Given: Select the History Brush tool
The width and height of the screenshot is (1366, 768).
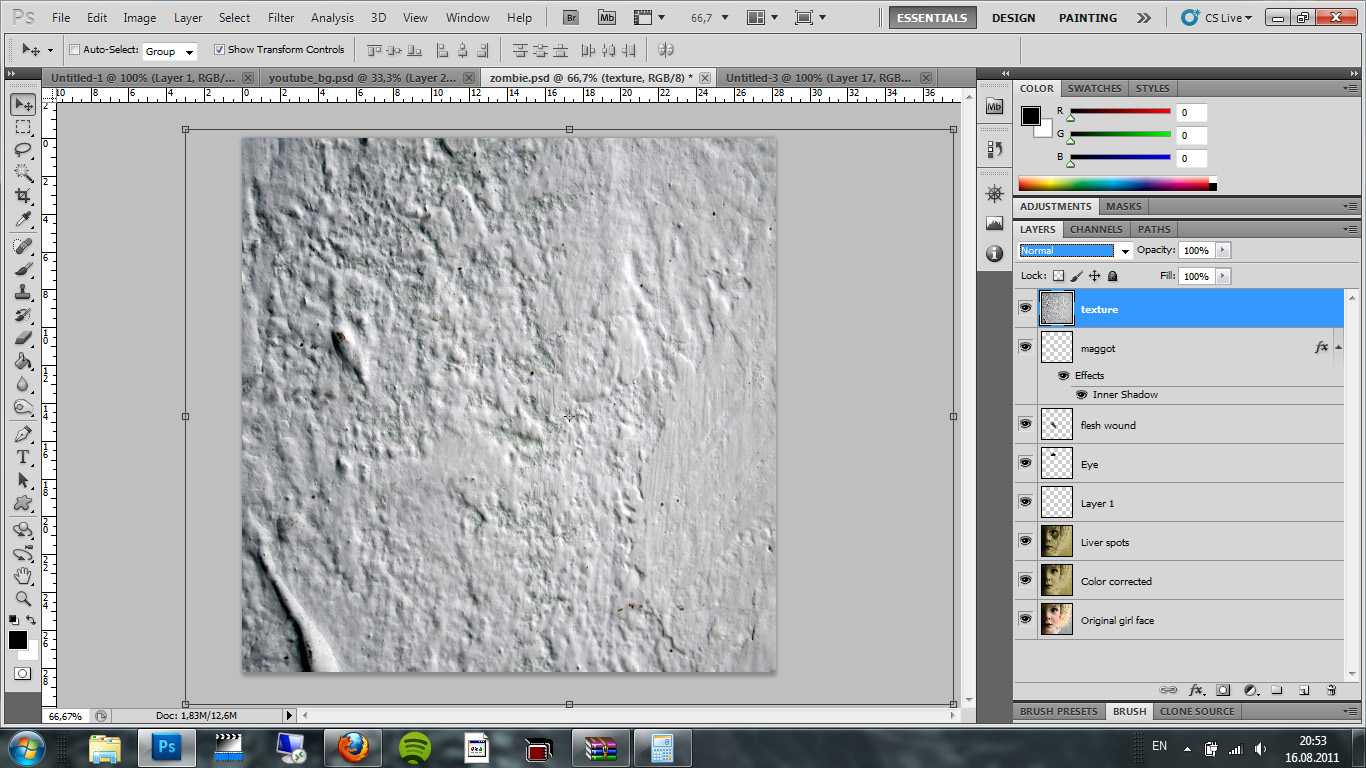Looking at the screenshot, I should click(23, 315).
